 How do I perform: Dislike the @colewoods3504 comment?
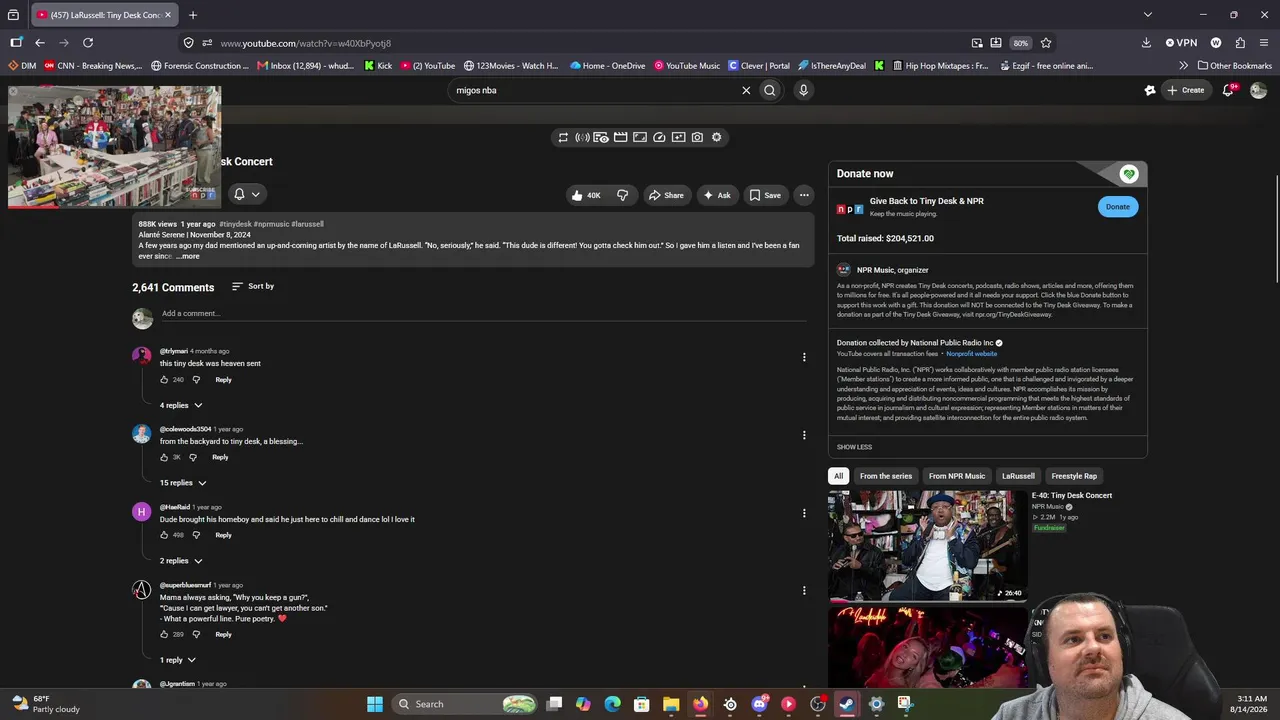pyautogui.click(x=193, y=457)
